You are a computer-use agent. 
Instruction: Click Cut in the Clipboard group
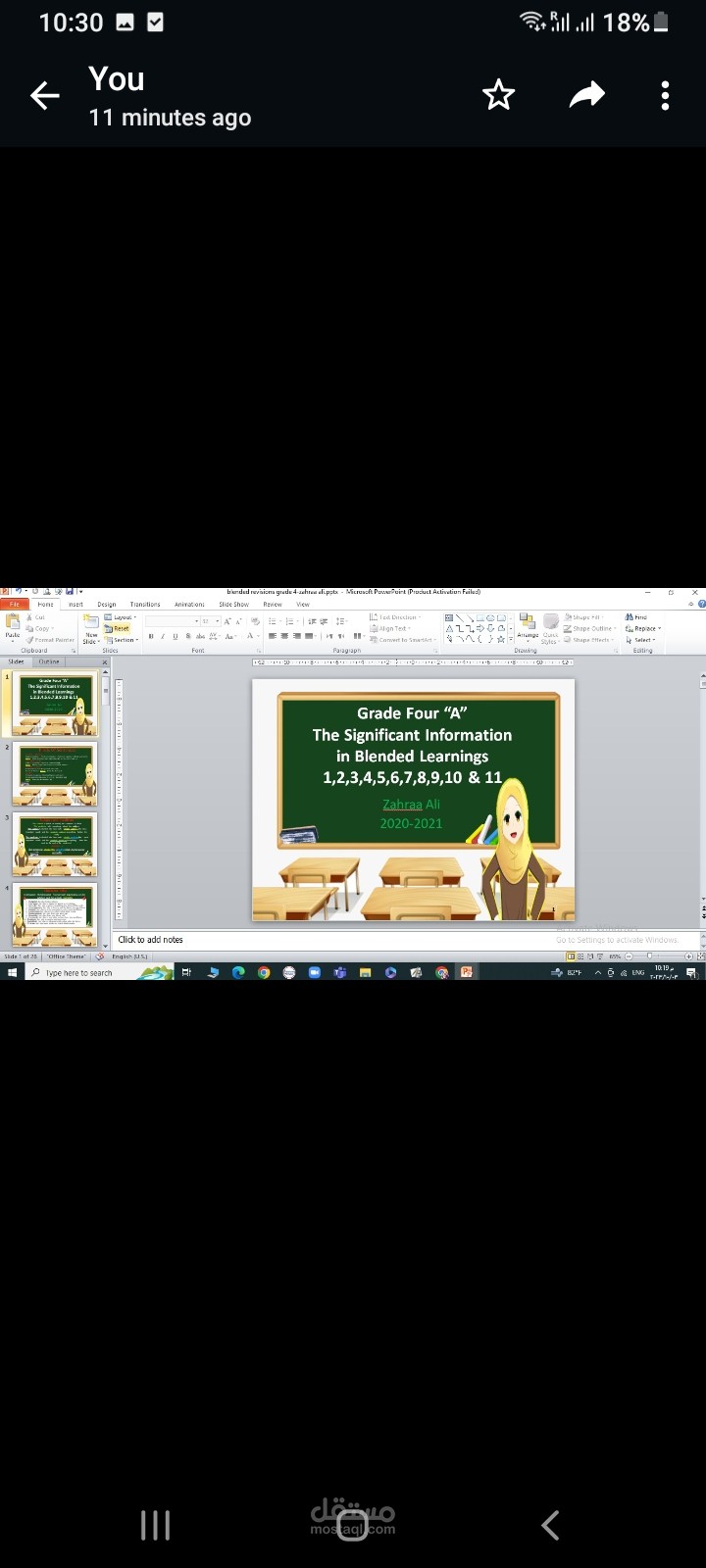[x=35, y=617]
